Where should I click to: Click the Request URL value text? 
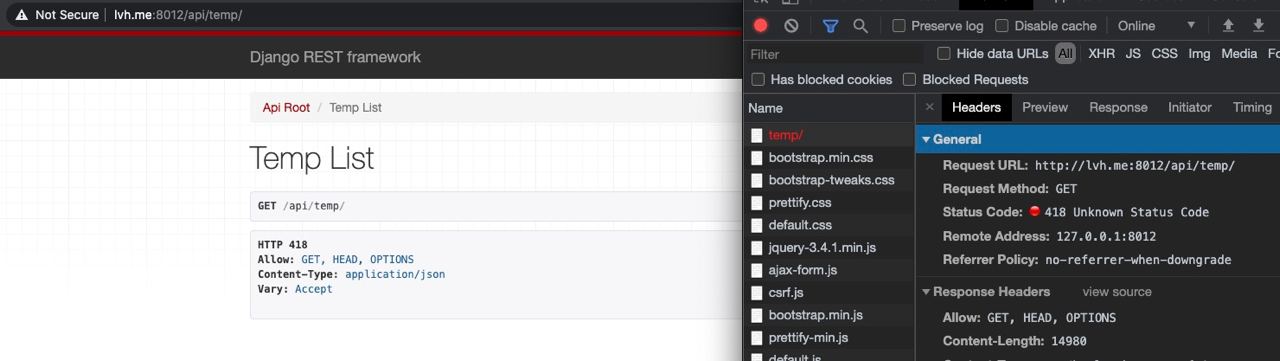(1135, 165)
